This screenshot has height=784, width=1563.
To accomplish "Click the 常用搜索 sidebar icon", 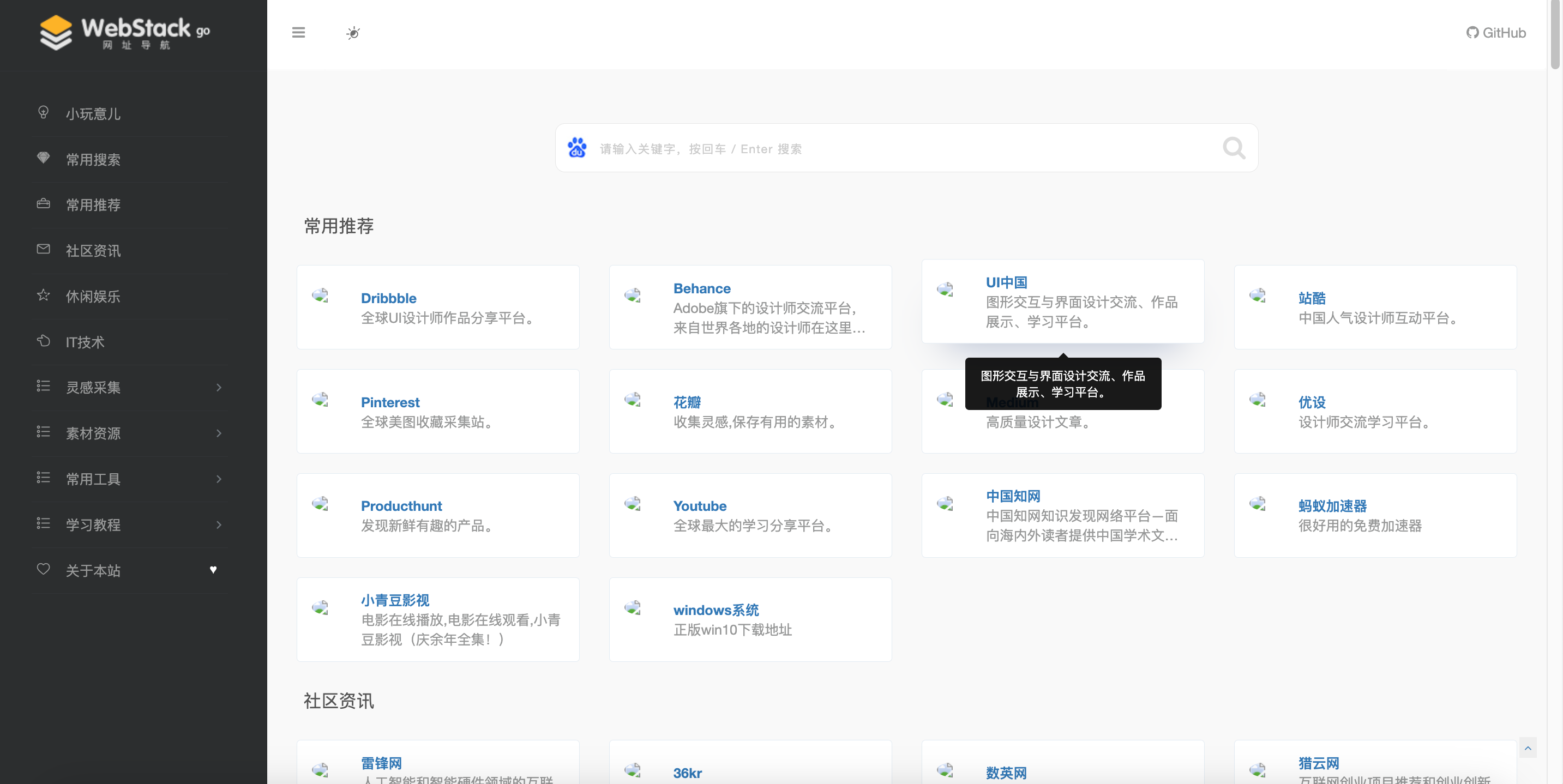I will pyautogui.click(x=43, y=158).
